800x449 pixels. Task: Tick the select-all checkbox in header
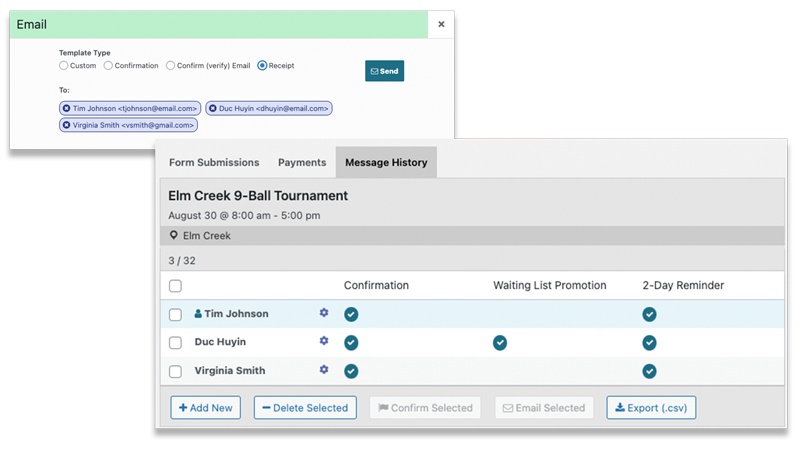pyautogui.click(x=176, y=286)
